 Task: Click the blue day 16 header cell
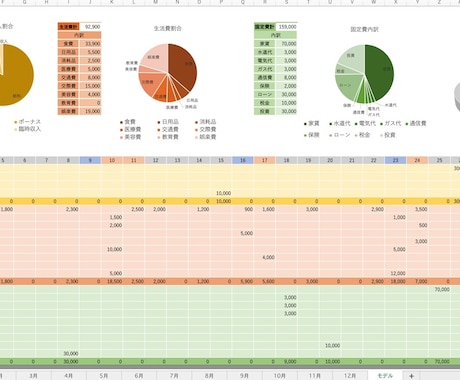point(243,160)
